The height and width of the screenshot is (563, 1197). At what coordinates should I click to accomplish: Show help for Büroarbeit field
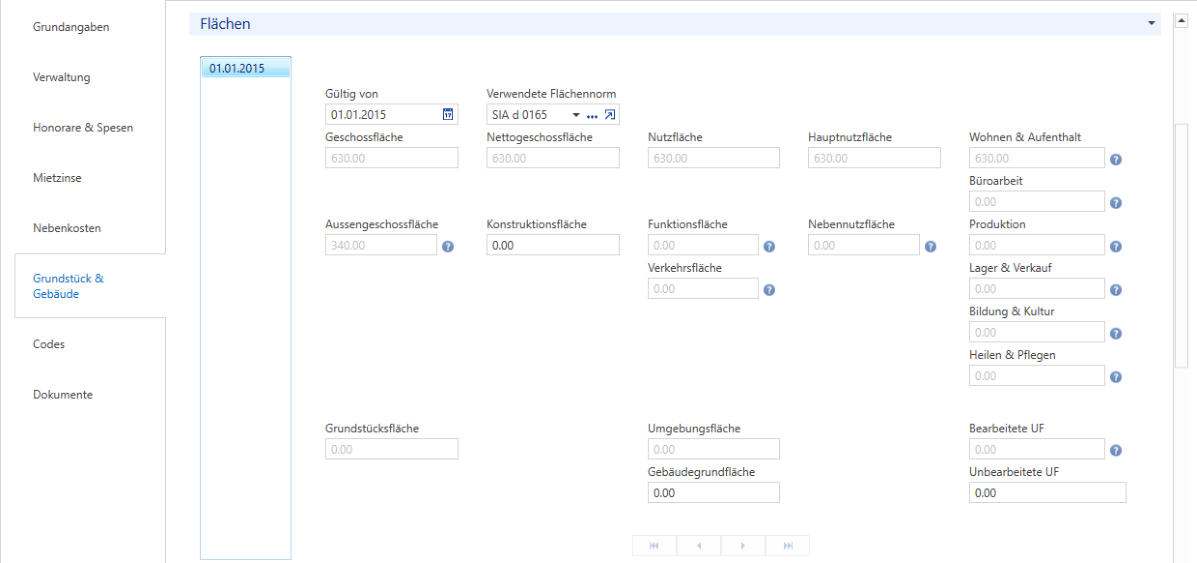coord(1115,203)
